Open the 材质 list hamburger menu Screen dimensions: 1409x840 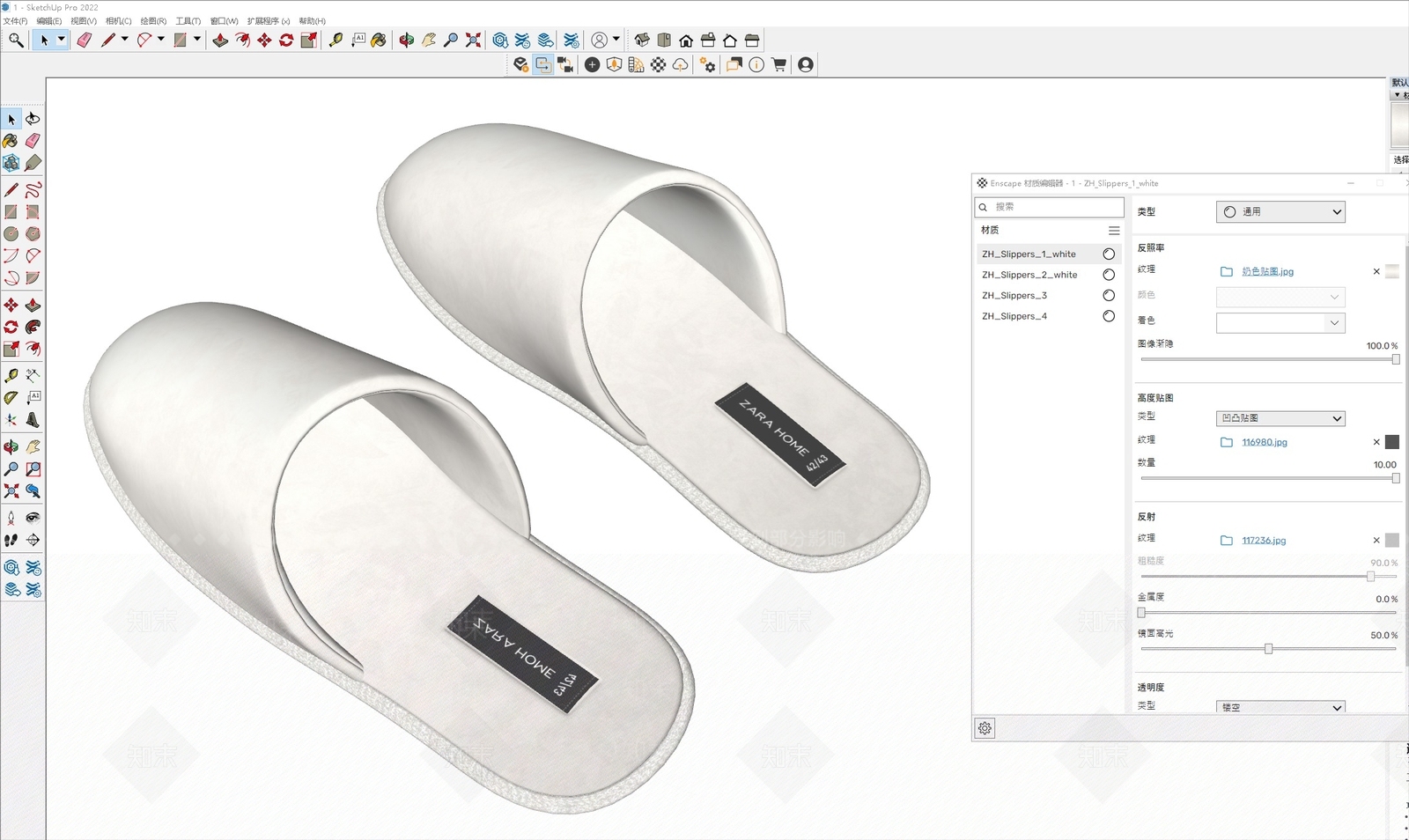[1114, 231]
